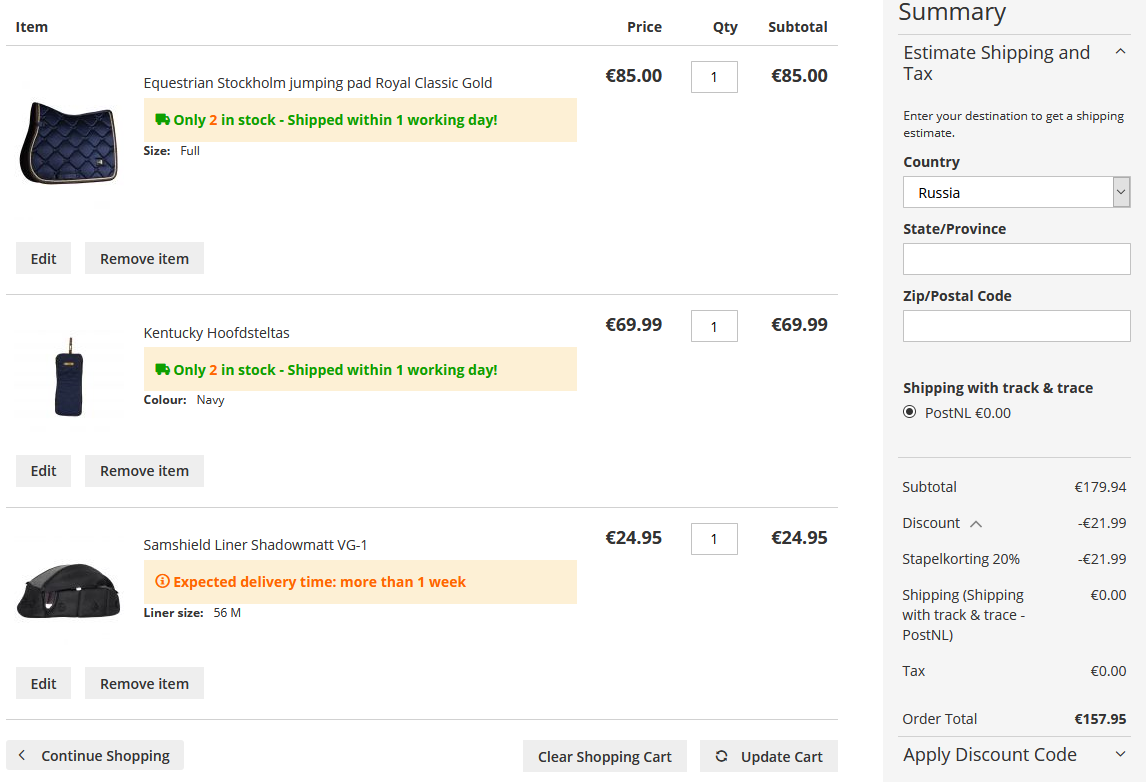Open the Kentucky Hoofdsteltas product link

pyautogui.click(x=217, y=332)
